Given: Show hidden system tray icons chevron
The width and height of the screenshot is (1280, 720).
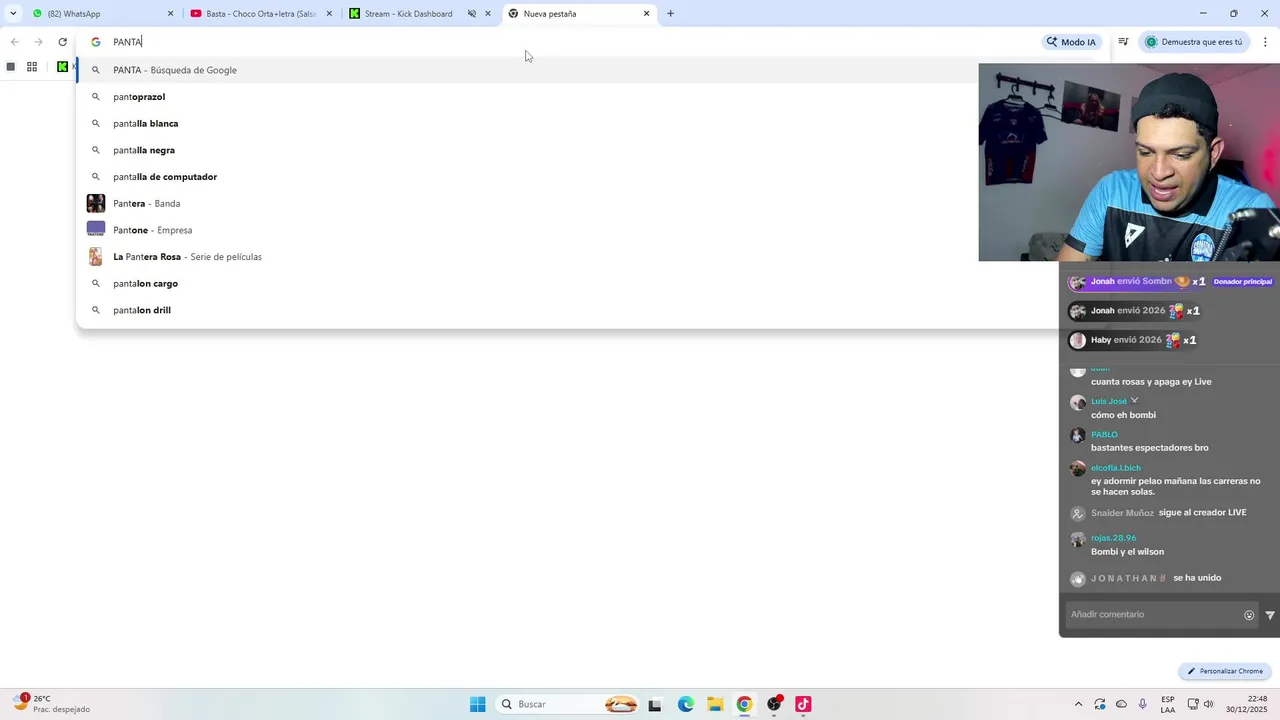Looking at the screenshot, I should 1078,704.
